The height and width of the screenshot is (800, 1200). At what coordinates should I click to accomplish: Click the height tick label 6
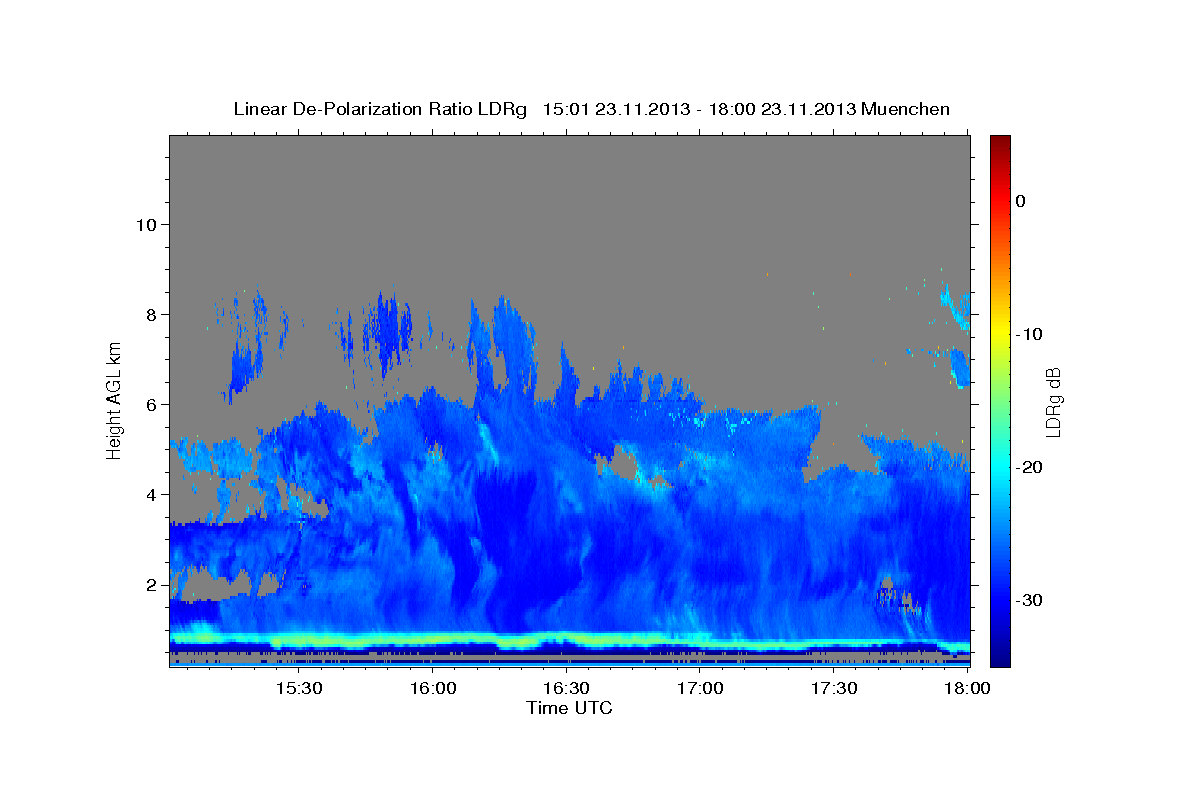(x=151, y=404)
